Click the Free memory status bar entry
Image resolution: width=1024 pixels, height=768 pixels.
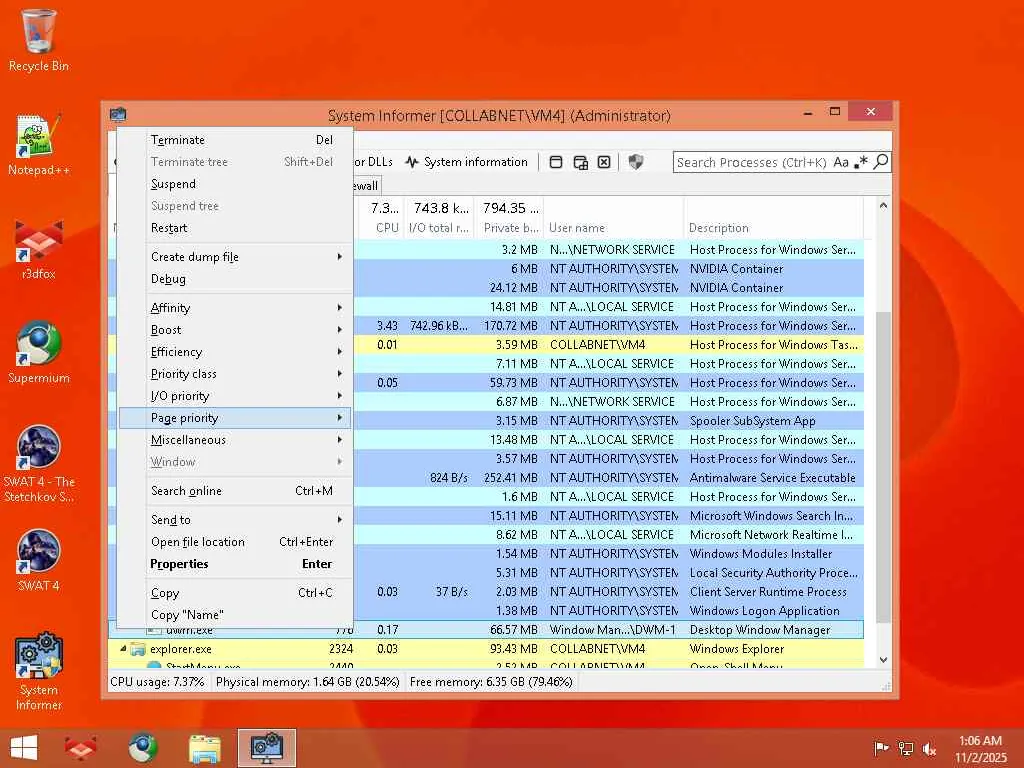[491, 682]
